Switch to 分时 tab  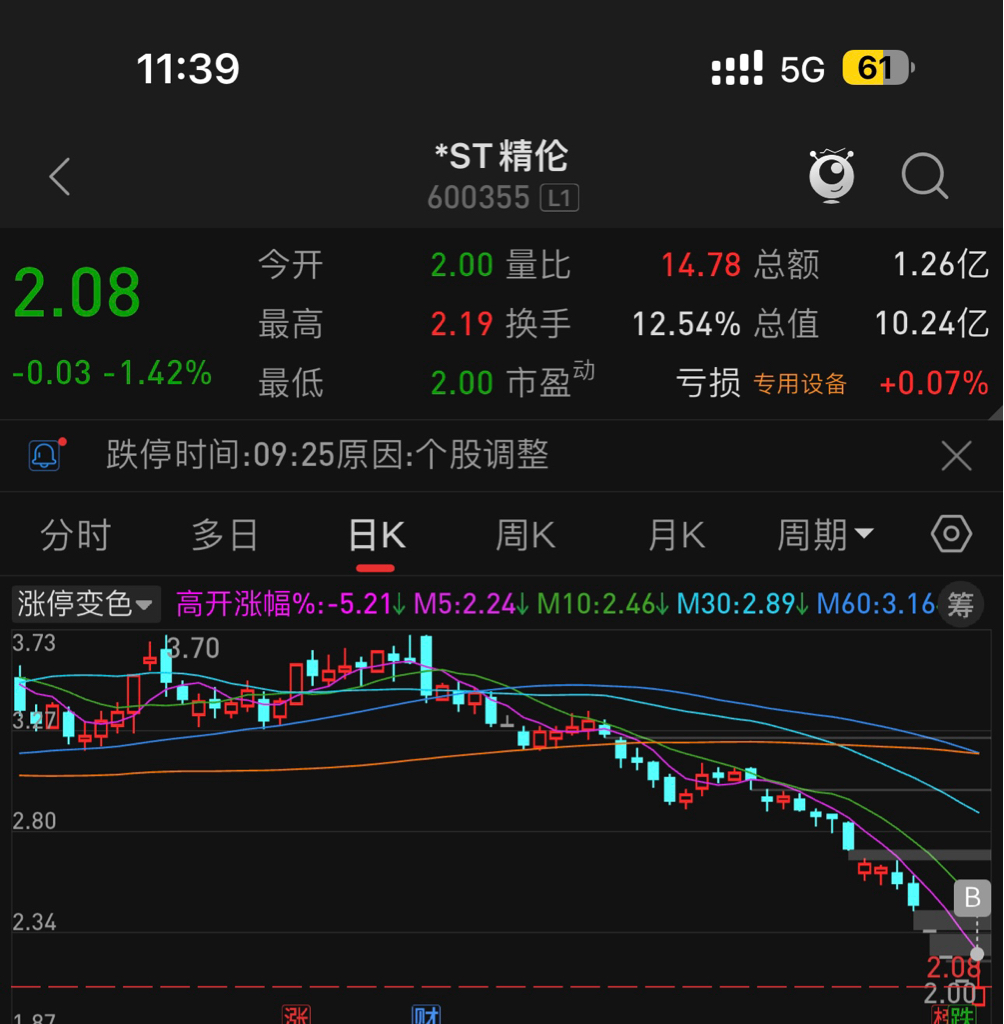tap(76, 536)
